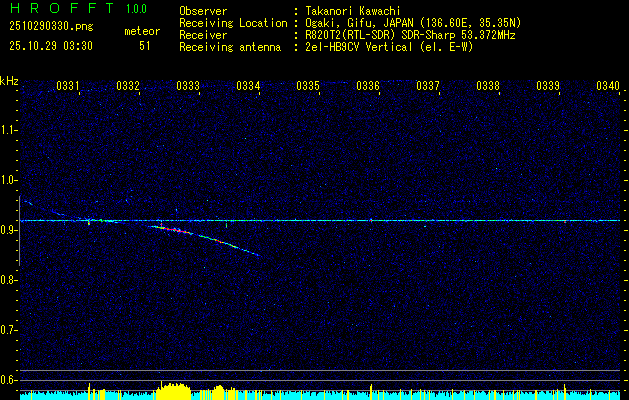Screen dimensions: 629x400
Task: Click the 1.0 kHz axis label
Action: click(8, 180)
